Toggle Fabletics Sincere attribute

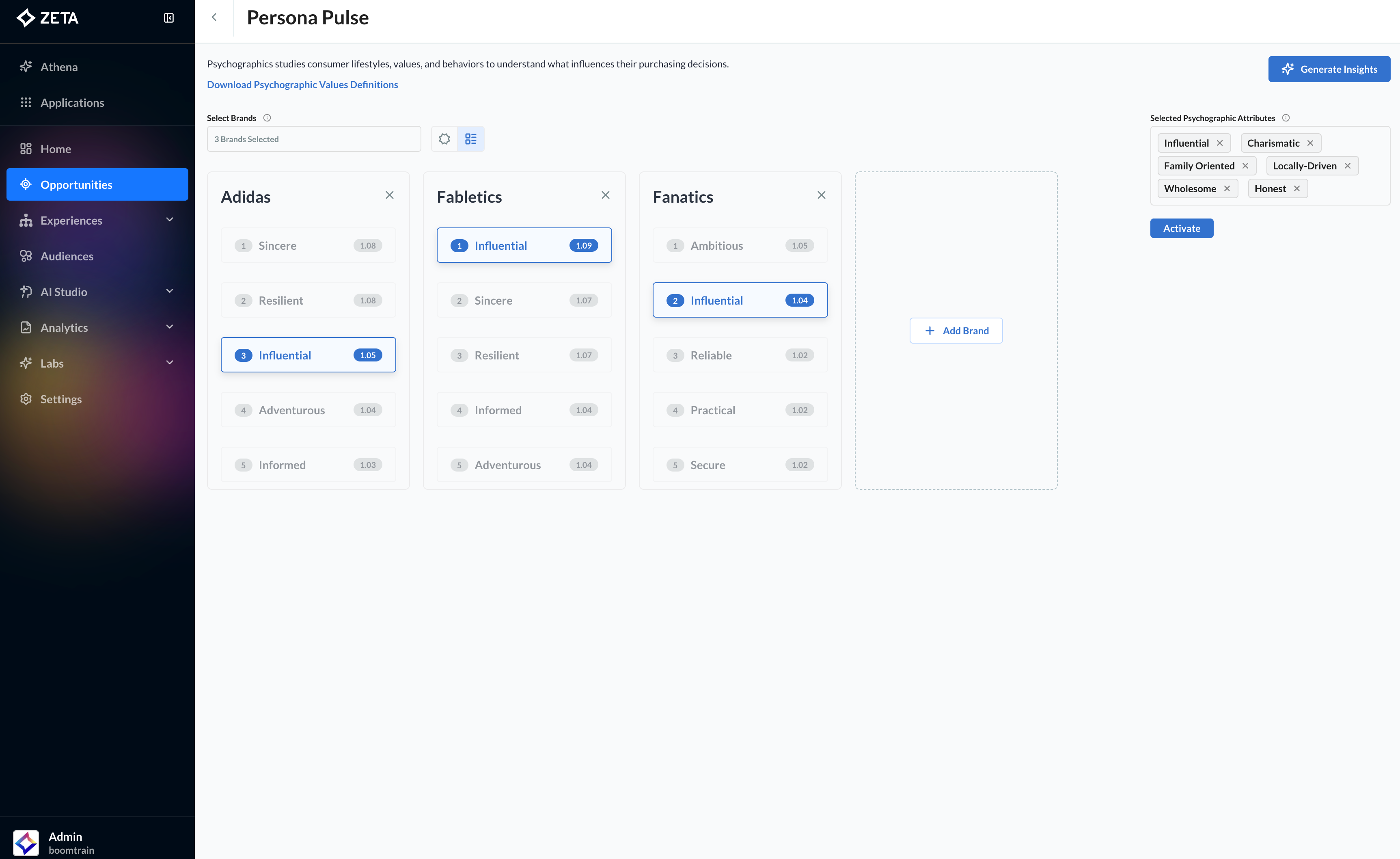tap(524, 300)
